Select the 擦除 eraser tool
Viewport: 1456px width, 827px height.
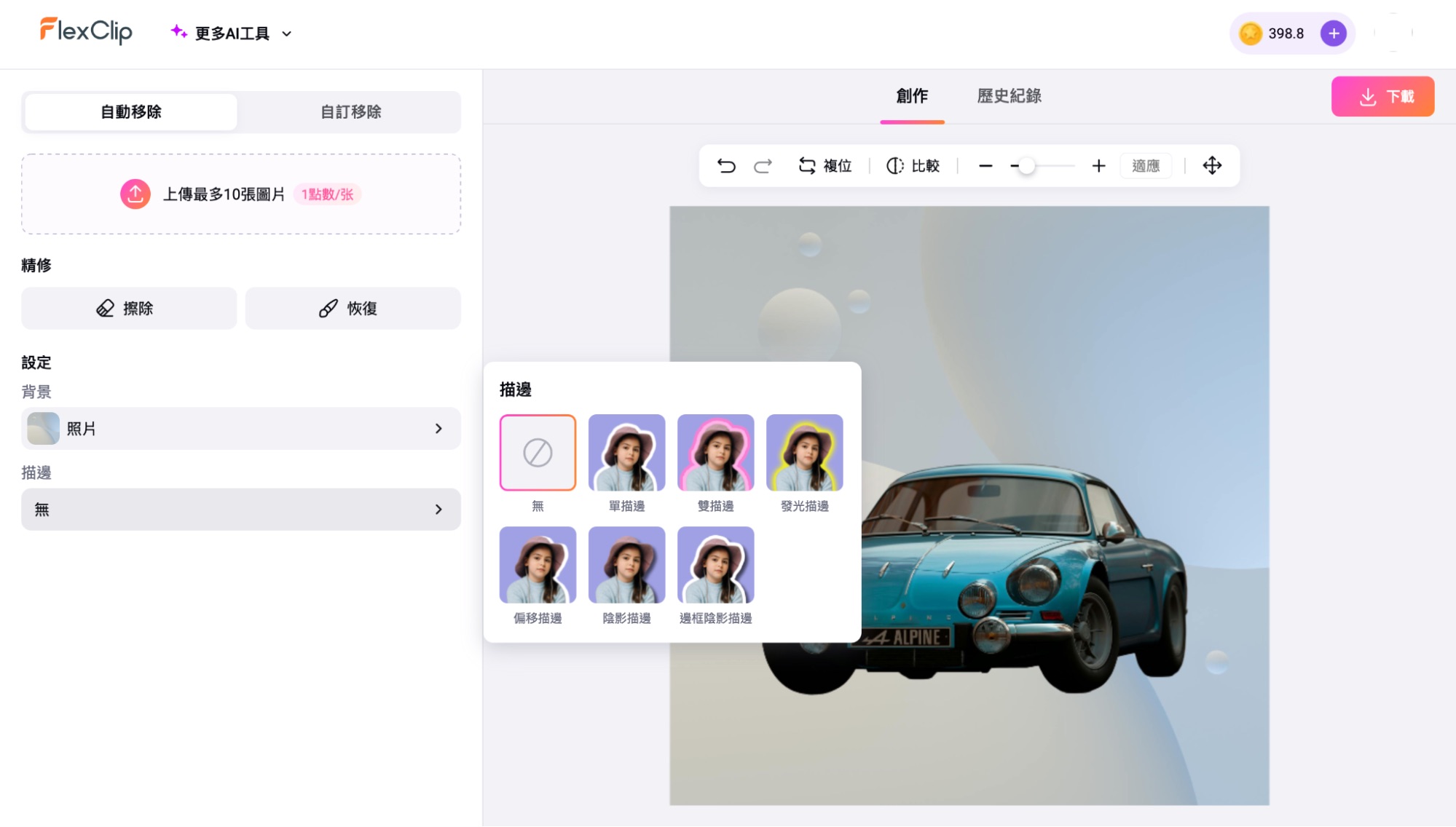[129, 309]
